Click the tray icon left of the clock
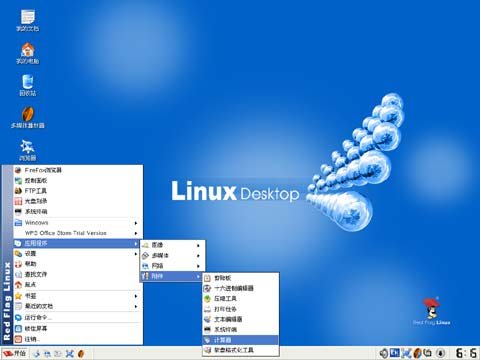The image size is (480, 360). (440, 353)
